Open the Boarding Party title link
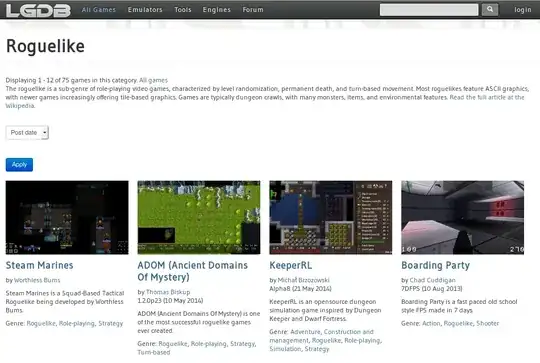The width and height of the screenshot is (540, 363). pyautogui.click(x=435, y=265)
